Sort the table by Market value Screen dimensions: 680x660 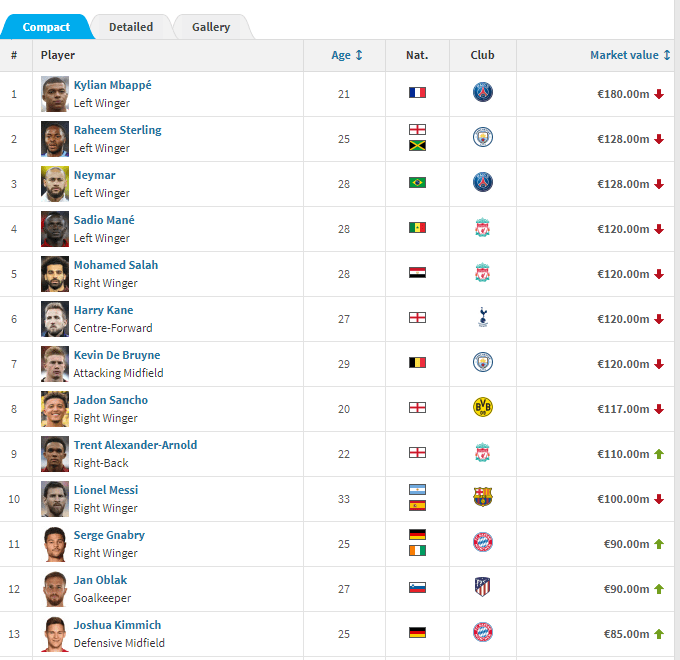pyautogui.click(x=630, y=55)
